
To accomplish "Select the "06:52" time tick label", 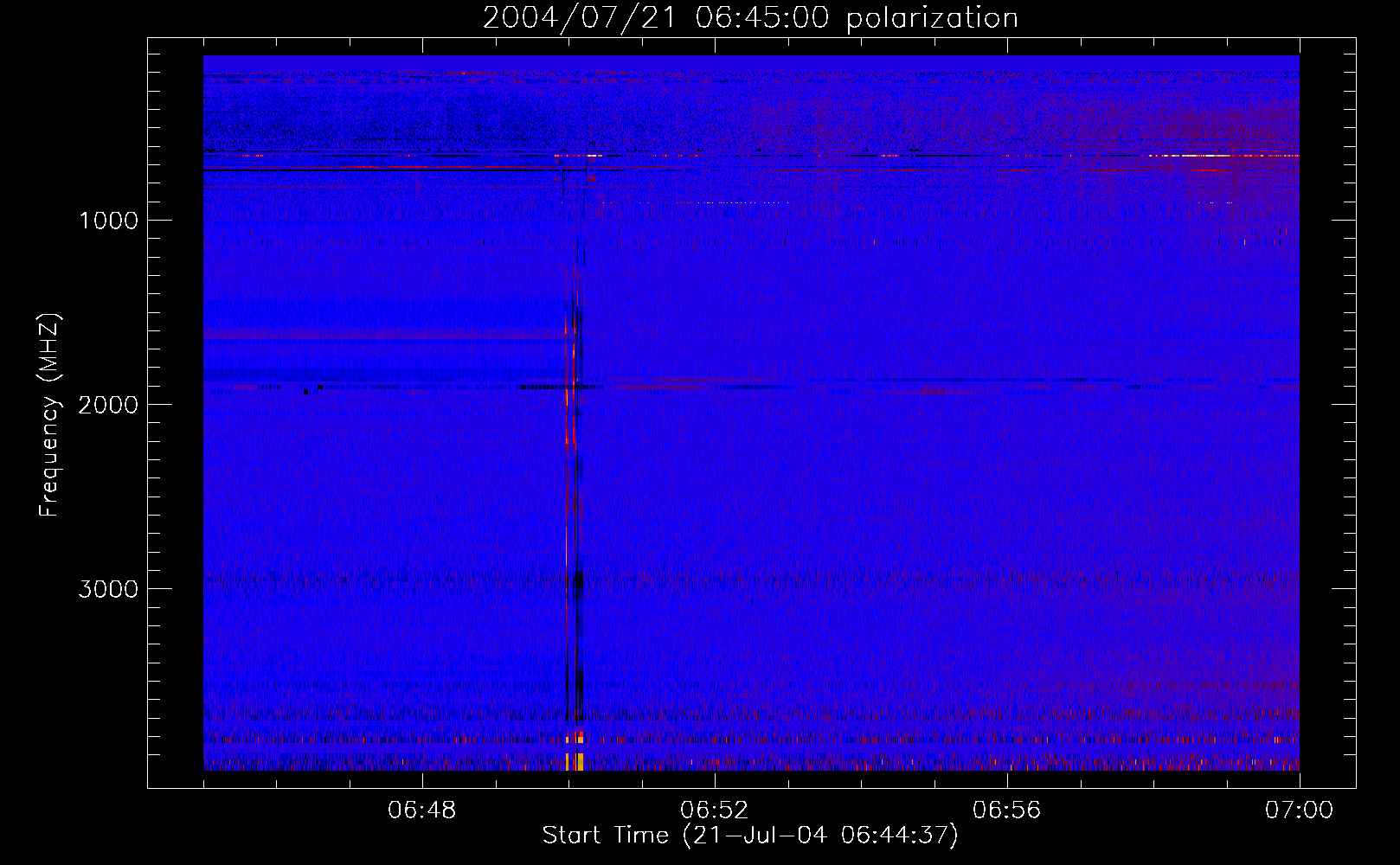I will (714, 811).
